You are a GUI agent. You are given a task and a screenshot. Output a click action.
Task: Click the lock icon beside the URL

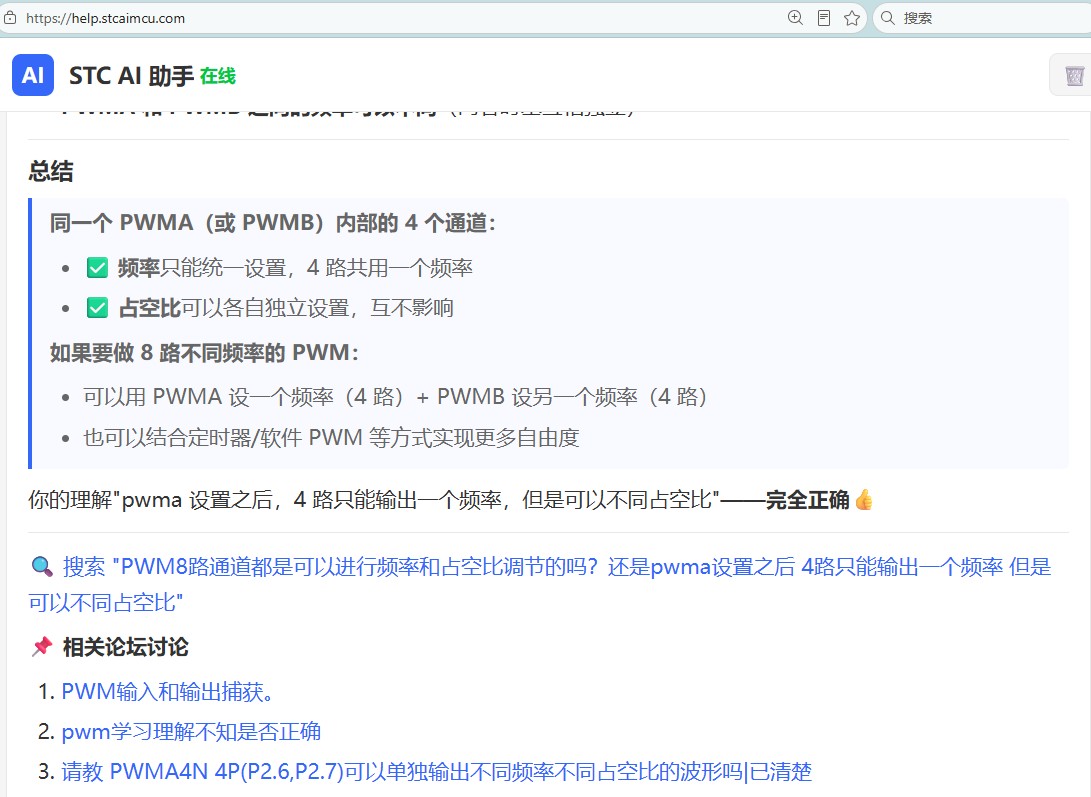pos(10,18)
